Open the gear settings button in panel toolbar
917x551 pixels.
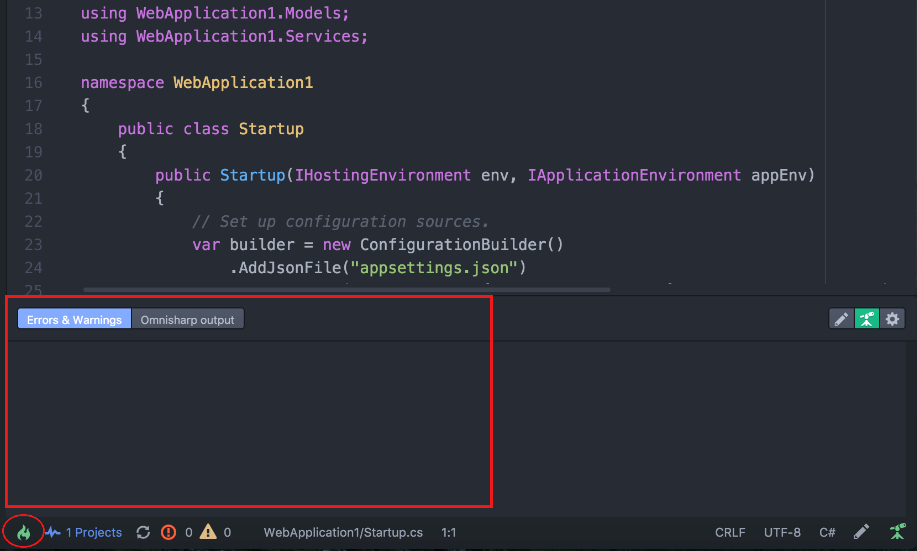(892, 319)
